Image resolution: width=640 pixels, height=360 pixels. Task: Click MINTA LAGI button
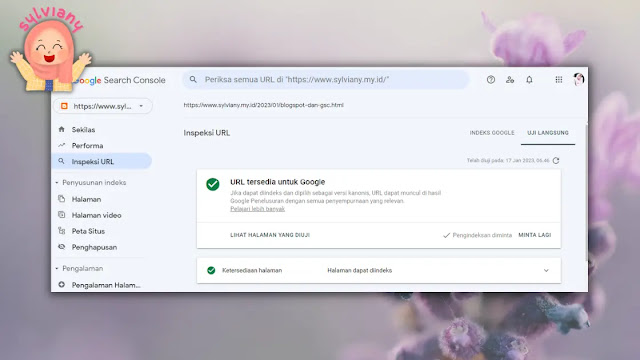coord(535,235)
